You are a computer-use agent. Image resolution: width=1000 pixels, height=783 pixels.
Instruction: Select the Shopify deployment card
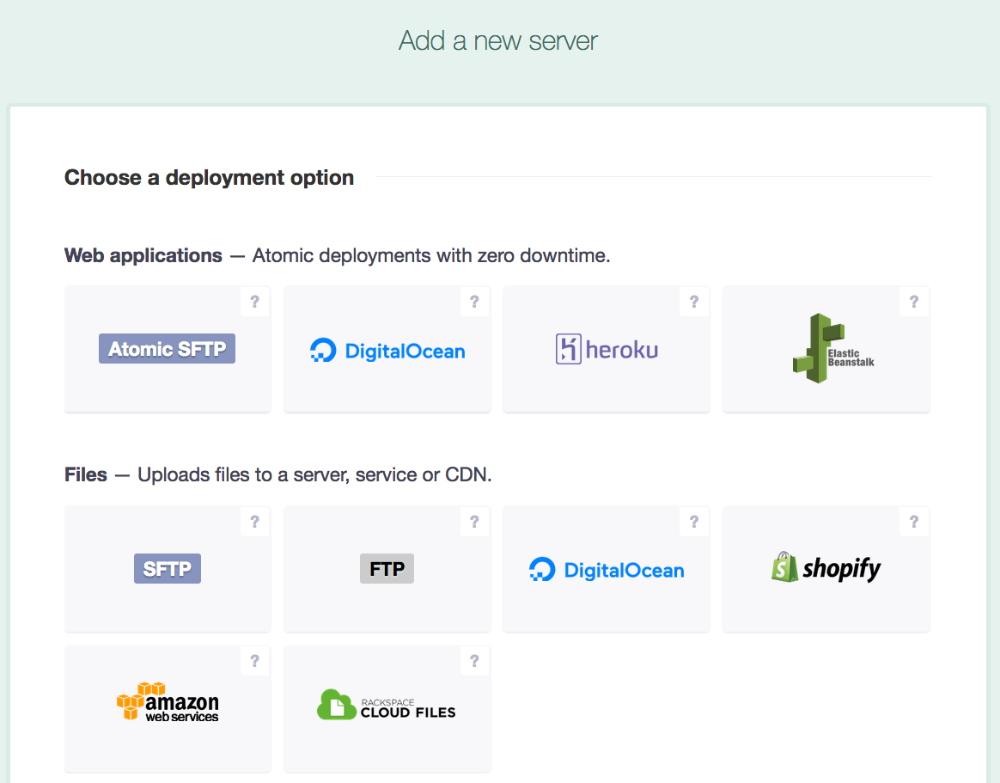826,569
